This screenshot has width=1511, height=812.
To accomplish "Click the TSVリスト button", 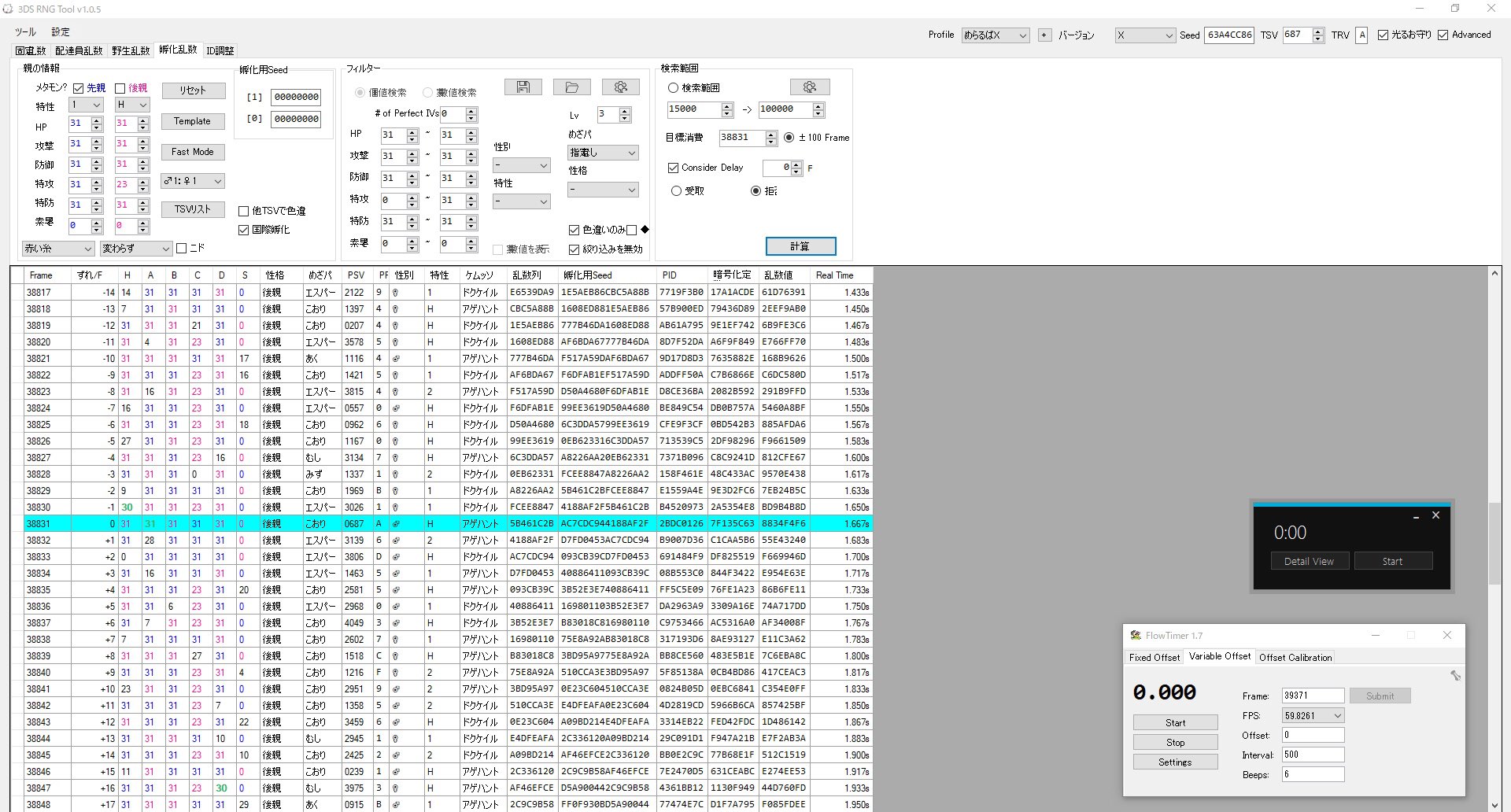I will [x=193, y=209].
